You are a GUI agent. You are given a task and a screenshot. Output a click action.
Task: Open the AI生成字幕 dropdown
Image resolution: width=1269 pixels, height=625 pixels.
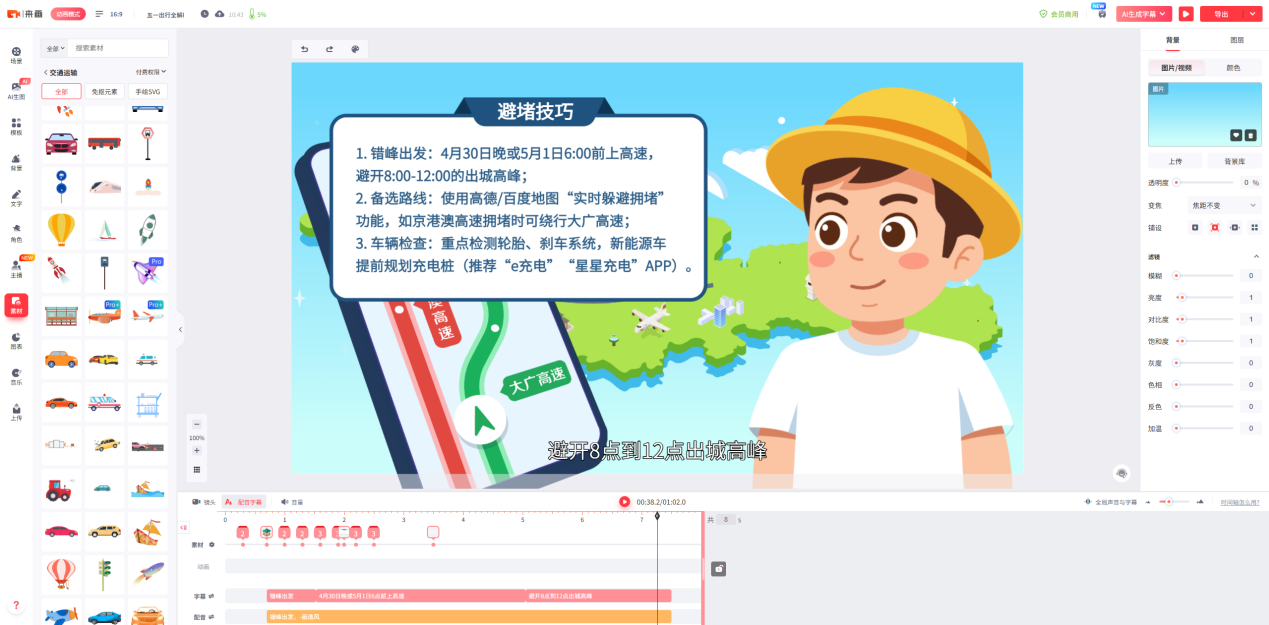click(1143, 14)
